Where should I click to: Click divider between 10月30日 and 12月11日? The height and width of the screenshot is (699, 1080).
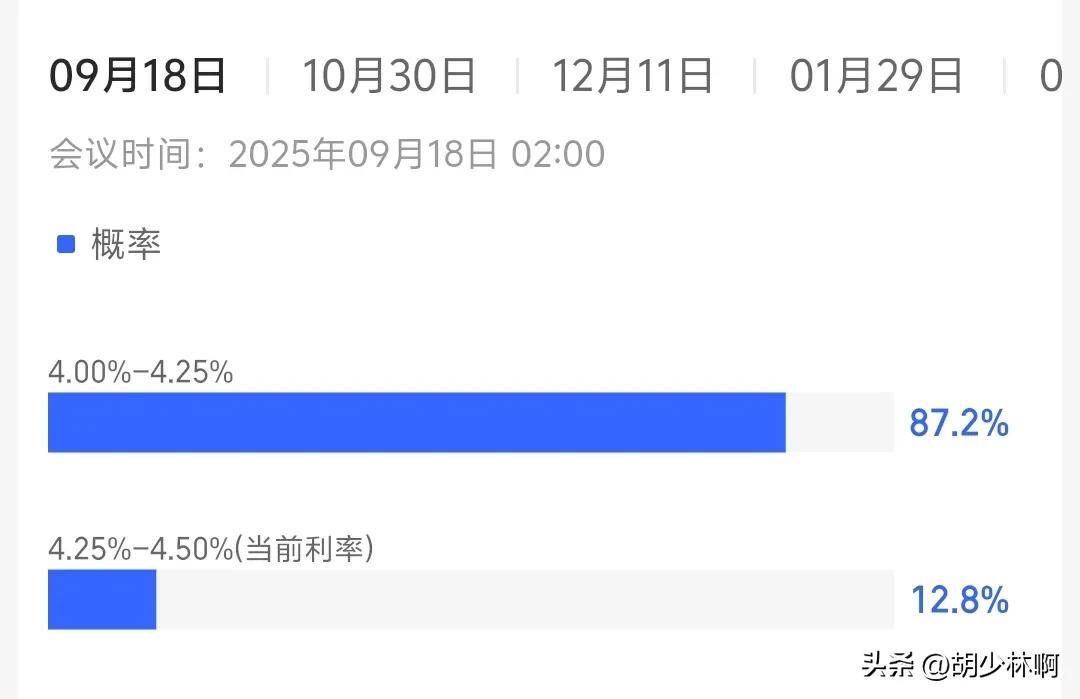point(517,76)
